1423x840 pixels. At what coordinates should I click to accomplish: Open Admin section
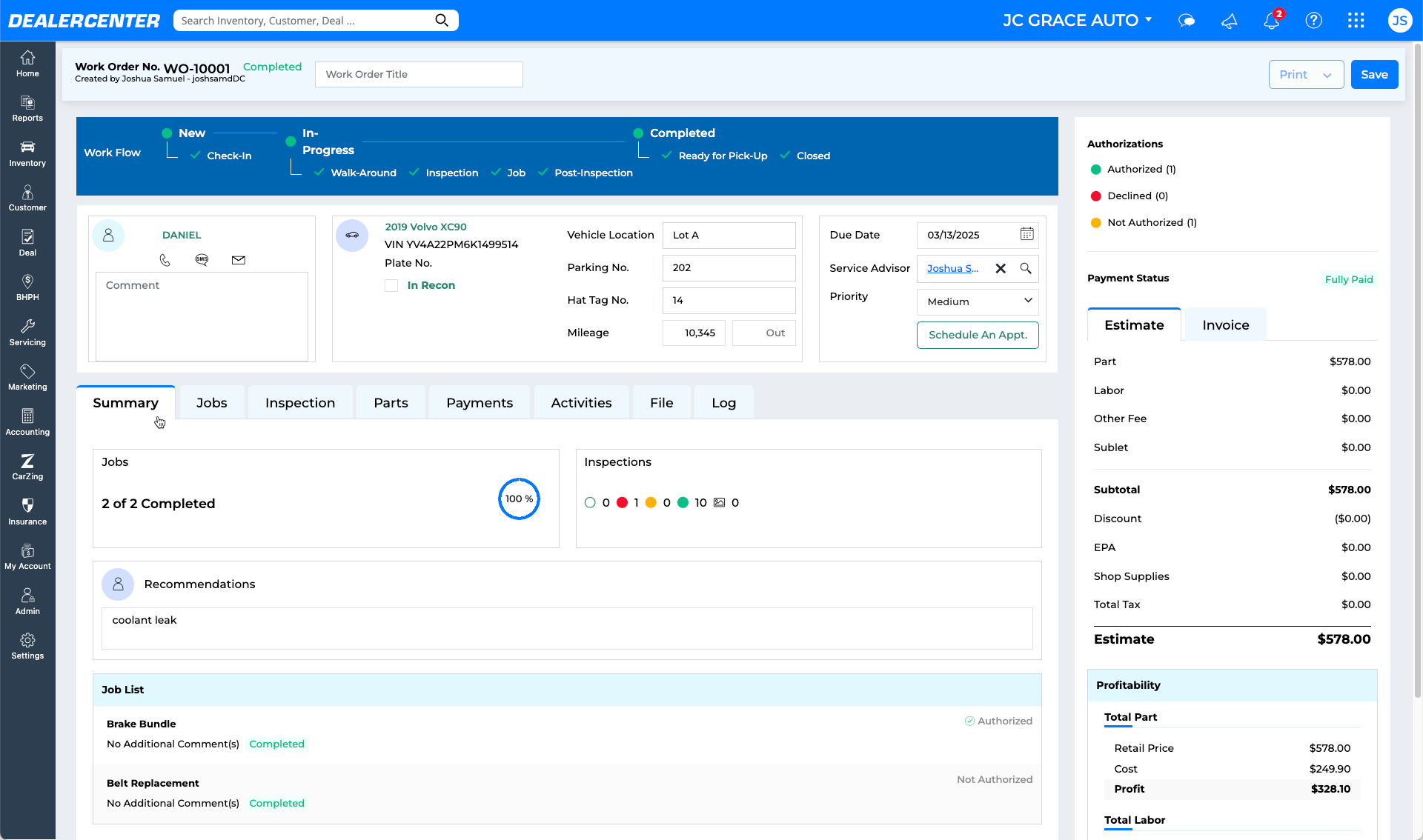27,601
